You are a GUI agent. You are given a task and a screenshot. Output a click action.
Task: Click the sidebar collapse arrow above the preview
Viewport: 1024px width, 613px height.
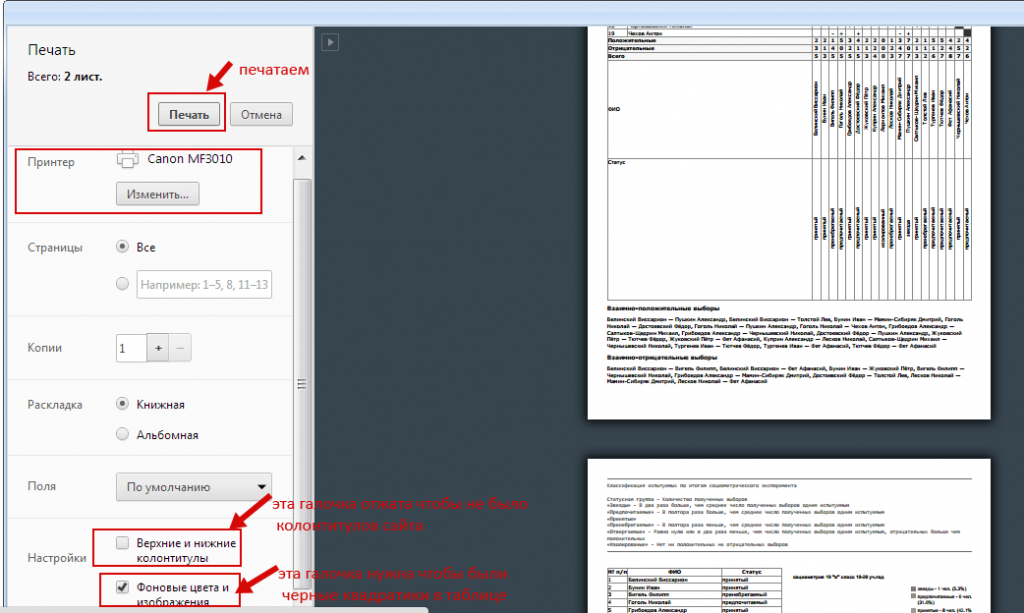tap(329, 42)
